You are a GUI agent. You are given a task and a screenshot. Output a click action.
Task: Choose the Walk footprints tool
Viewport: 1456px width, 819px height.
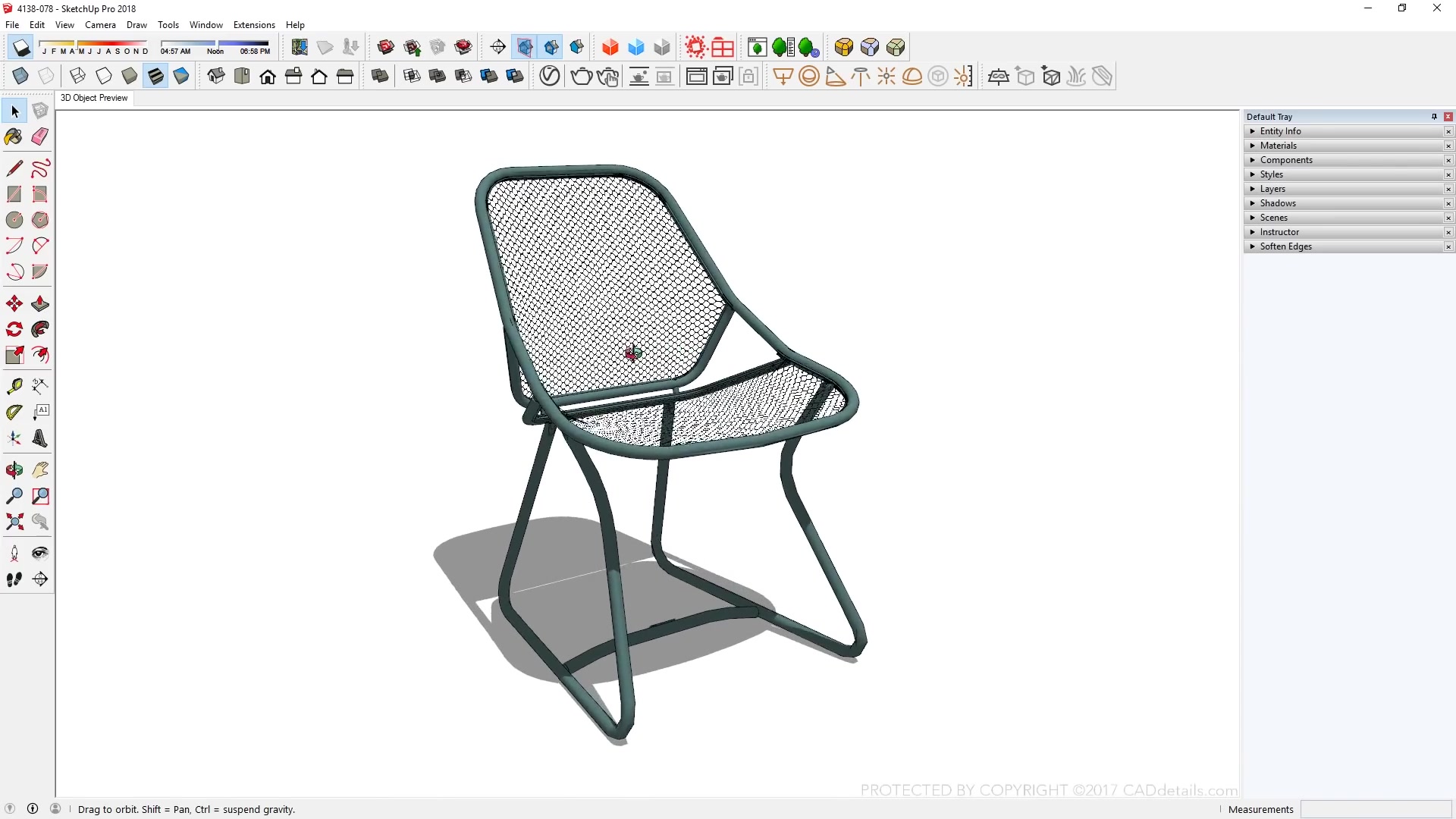click(14, 579)
